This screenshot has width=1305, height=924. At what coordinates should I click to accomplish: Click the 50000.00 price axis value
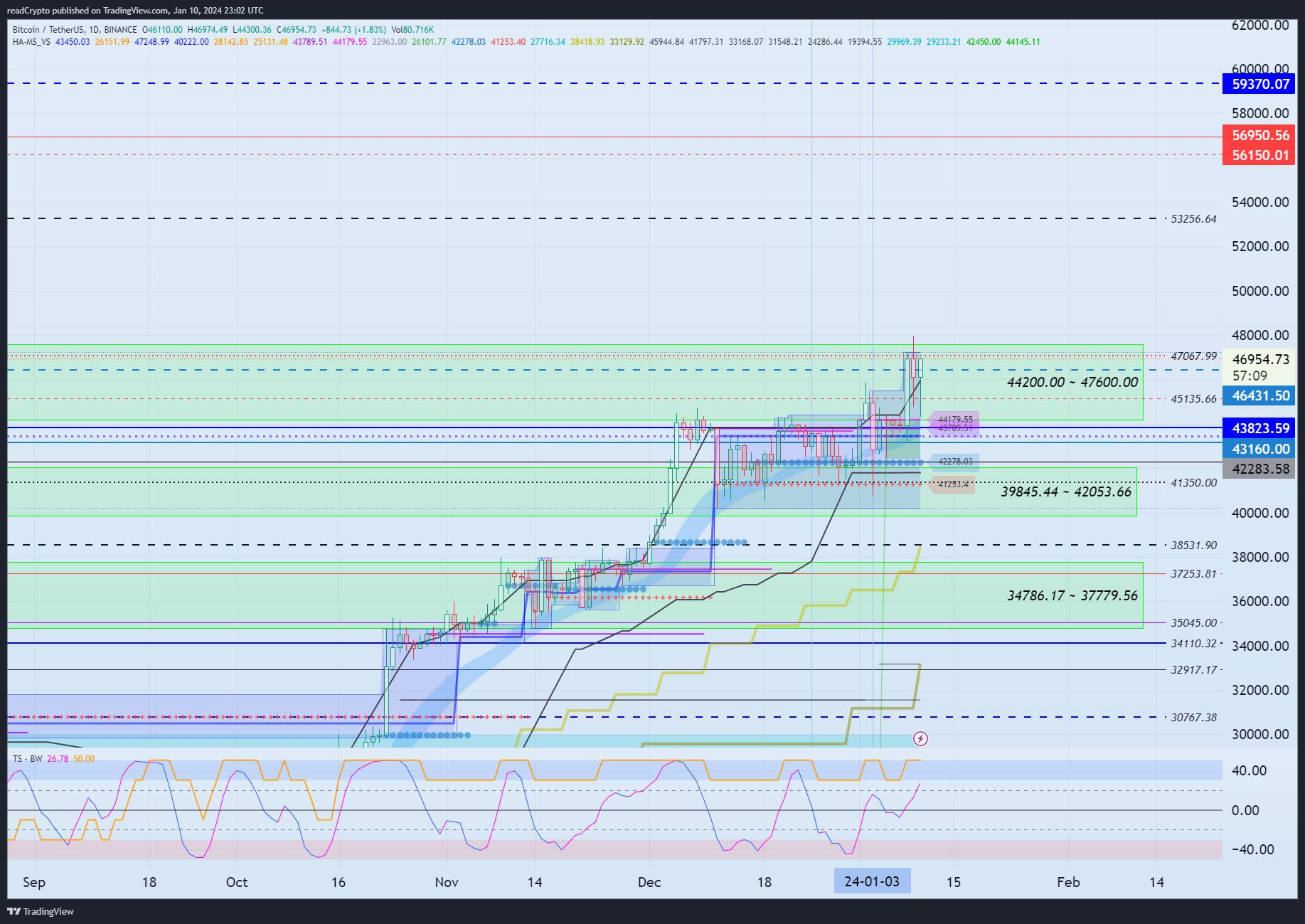click(1260, 291)
